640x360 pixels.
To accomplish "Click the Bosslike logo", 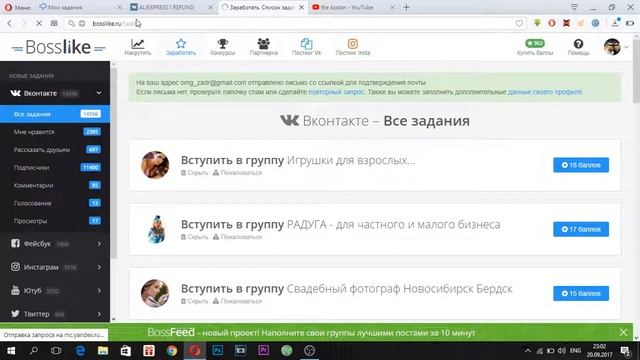I will click(x=58, y=47).
